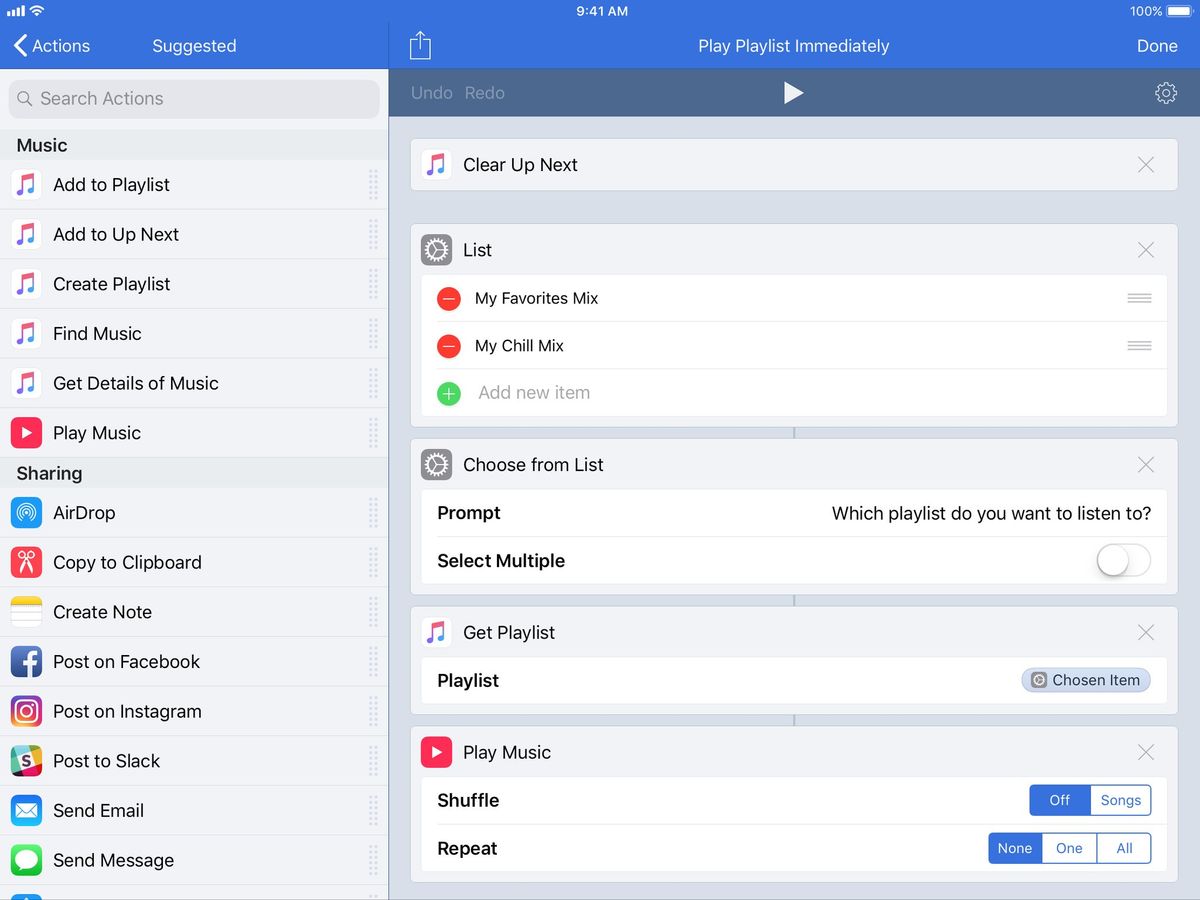Select the Play Music action icon
1200x900 pixels.
pyautogui.click(x=26, y=432)
